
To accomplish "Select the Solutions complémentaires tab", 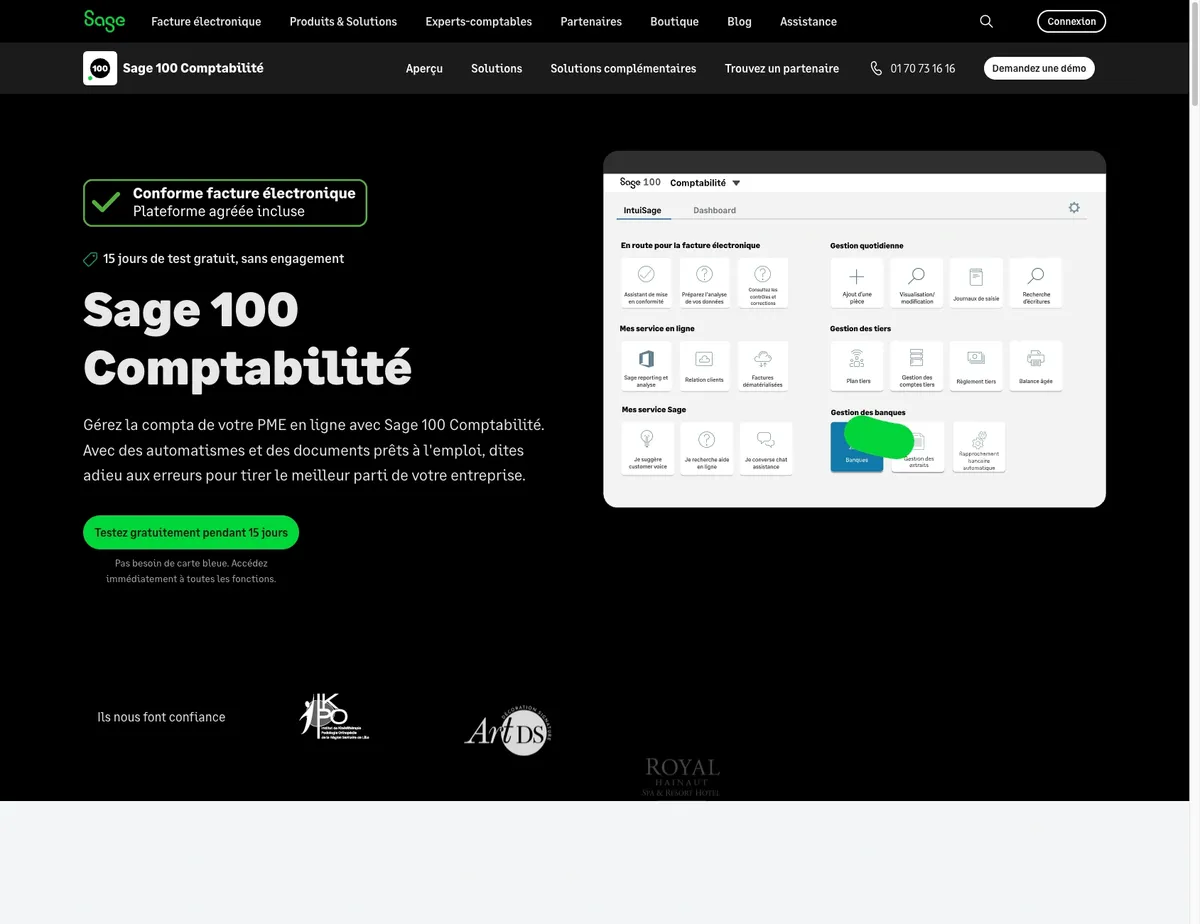I will [x=623, y=68].
